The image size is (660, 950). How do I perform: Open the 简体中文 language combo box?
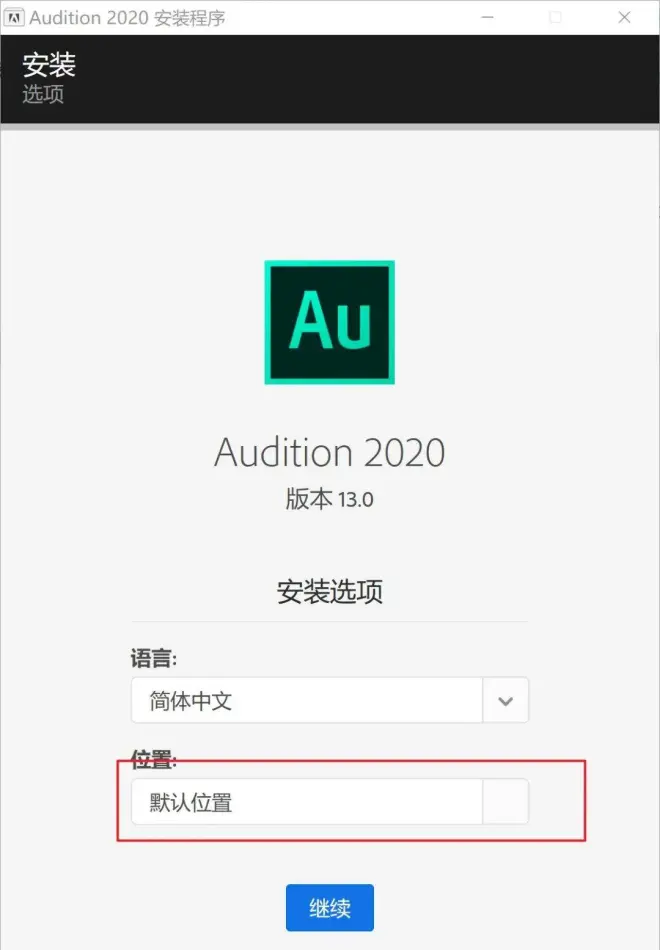tap(307, 701)
